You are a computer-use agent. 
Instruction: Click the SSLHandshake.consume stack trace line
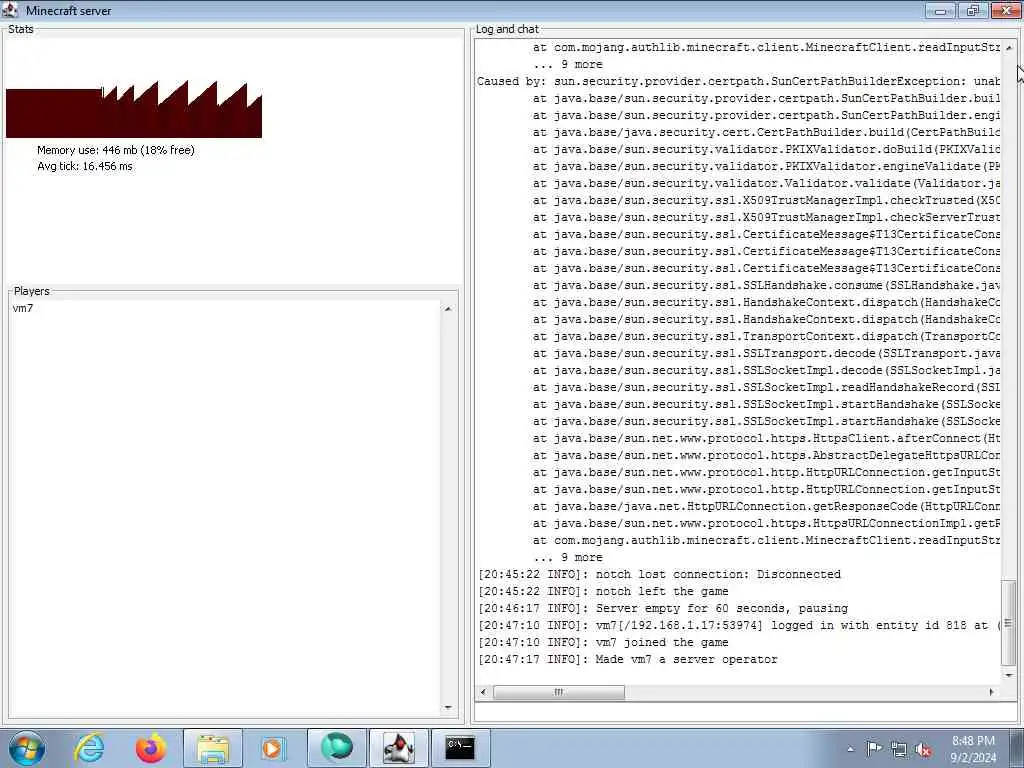point(766,285)
